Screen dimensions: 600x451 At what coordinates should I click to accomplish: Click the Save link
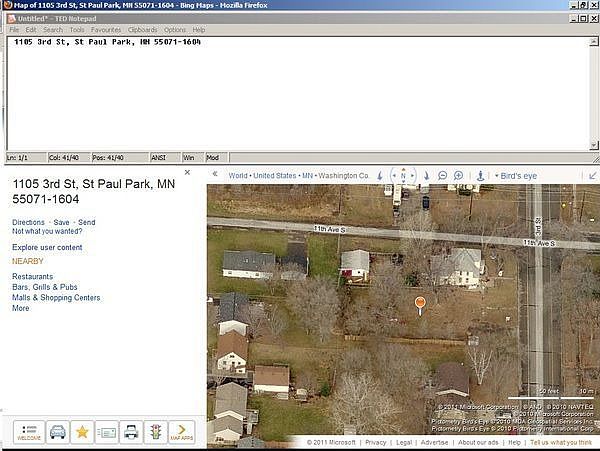62,222
